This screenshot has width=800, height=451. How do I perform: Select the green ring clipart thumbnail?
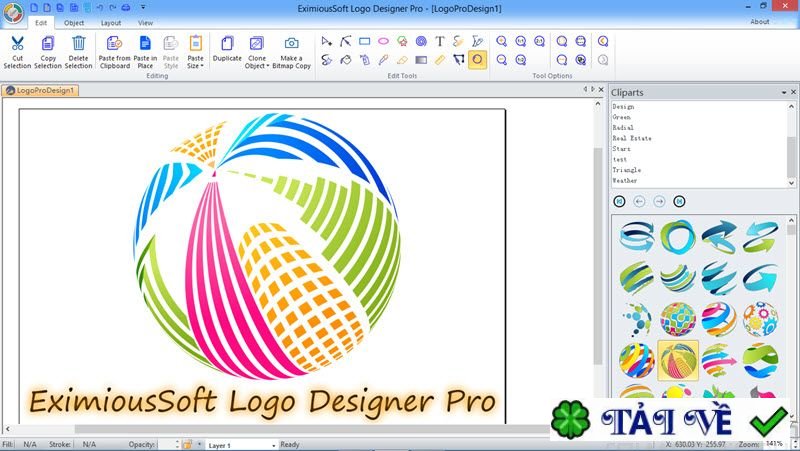coord(678,237)
